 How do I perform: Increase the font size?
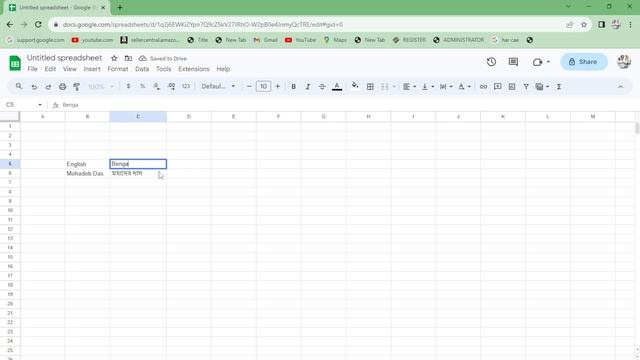[278, 87]
